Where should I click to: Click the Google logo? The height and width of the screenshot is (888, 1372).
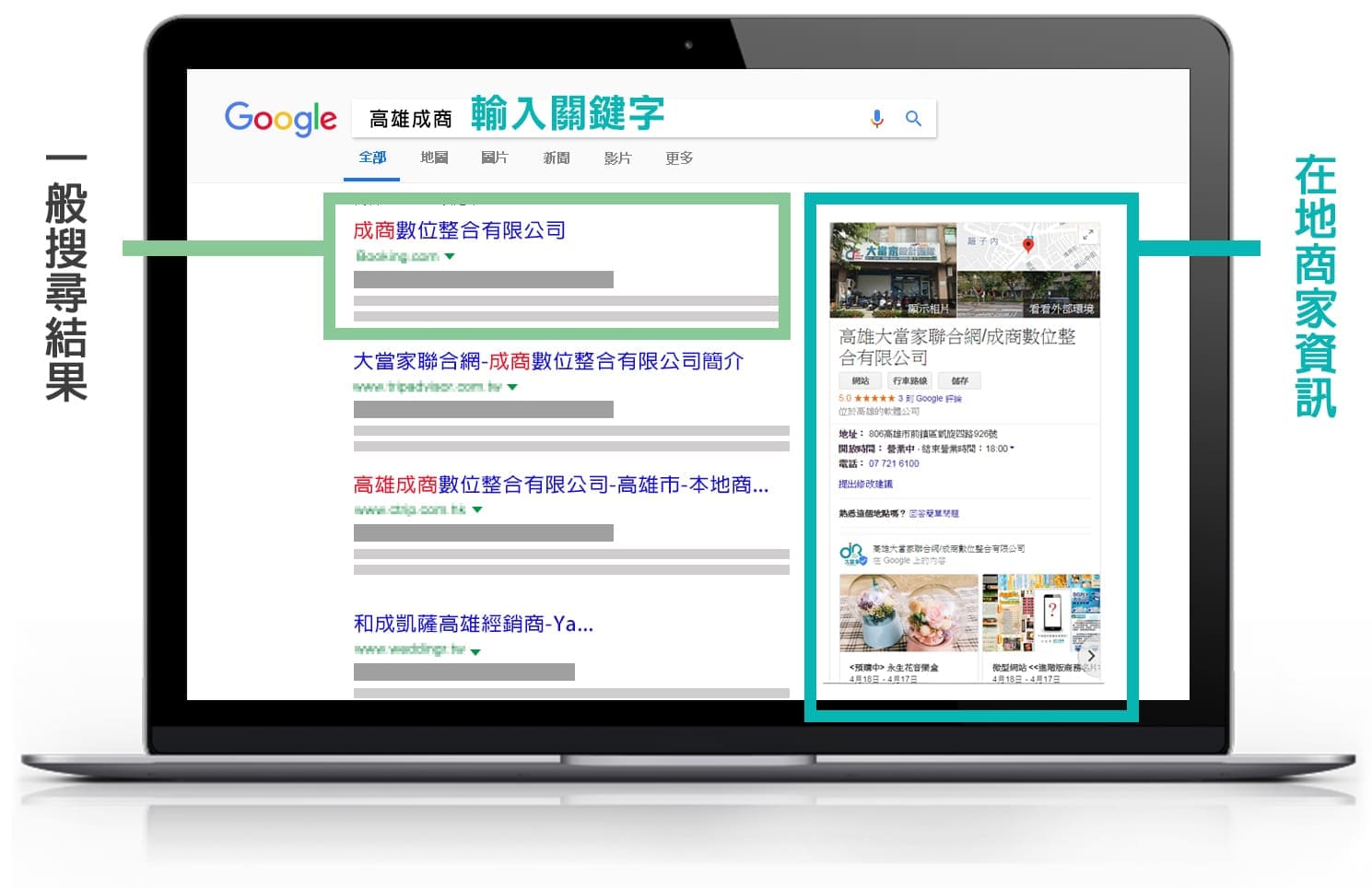point(281,119)
